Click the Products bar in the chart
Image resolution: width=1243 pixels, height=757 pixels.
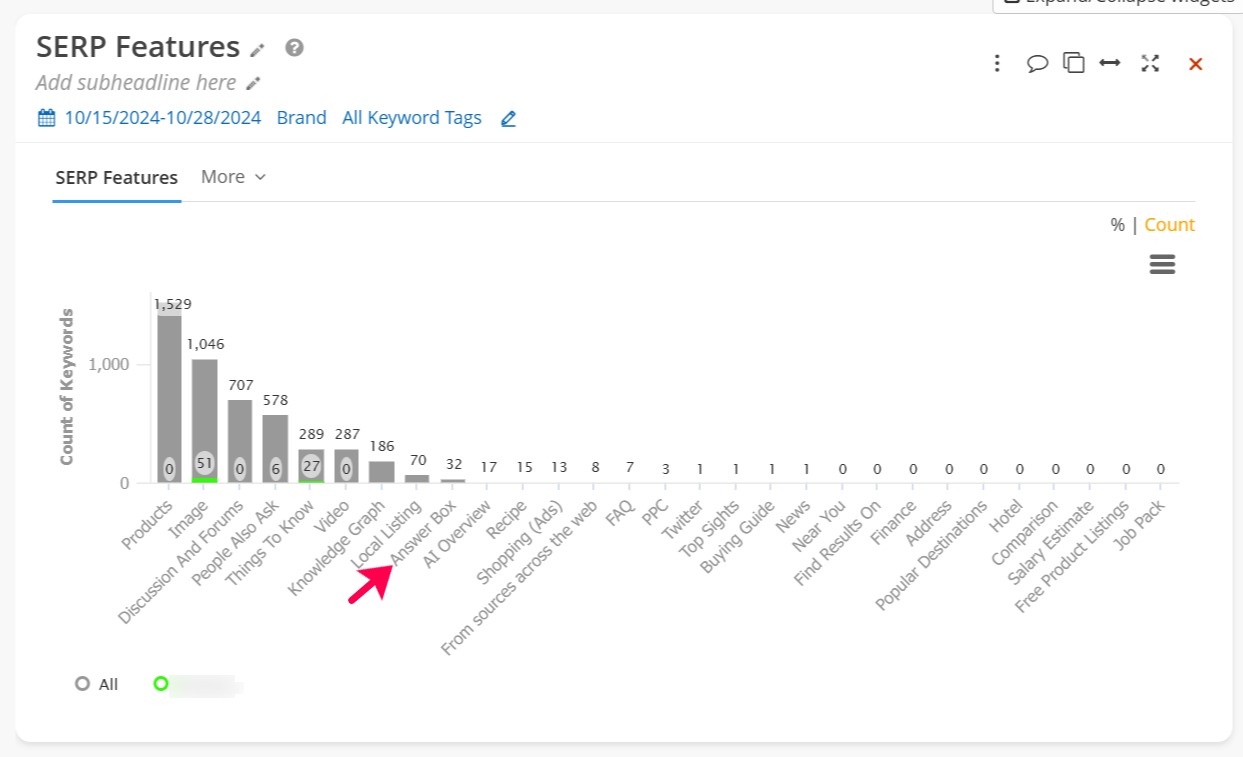[169, 400]
